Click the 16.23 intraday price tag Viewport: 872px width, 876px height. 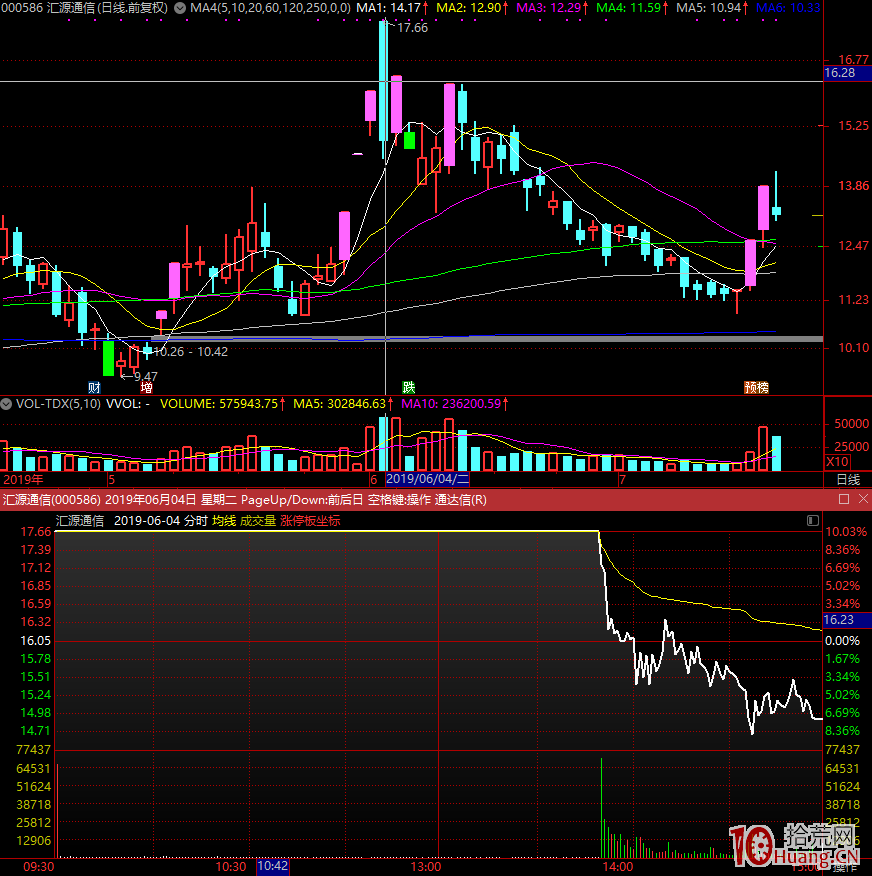(x=847, y=620)
